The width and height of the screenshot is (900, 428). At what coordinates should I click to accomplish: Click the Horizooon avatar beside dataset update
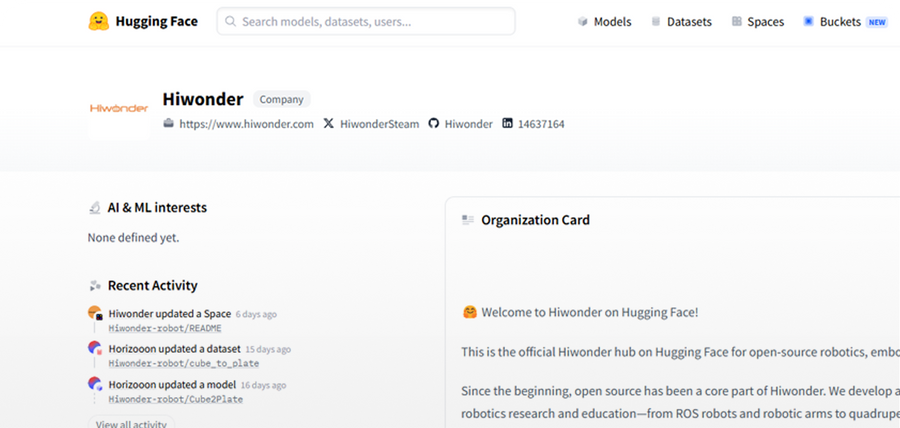pos(95,348)
